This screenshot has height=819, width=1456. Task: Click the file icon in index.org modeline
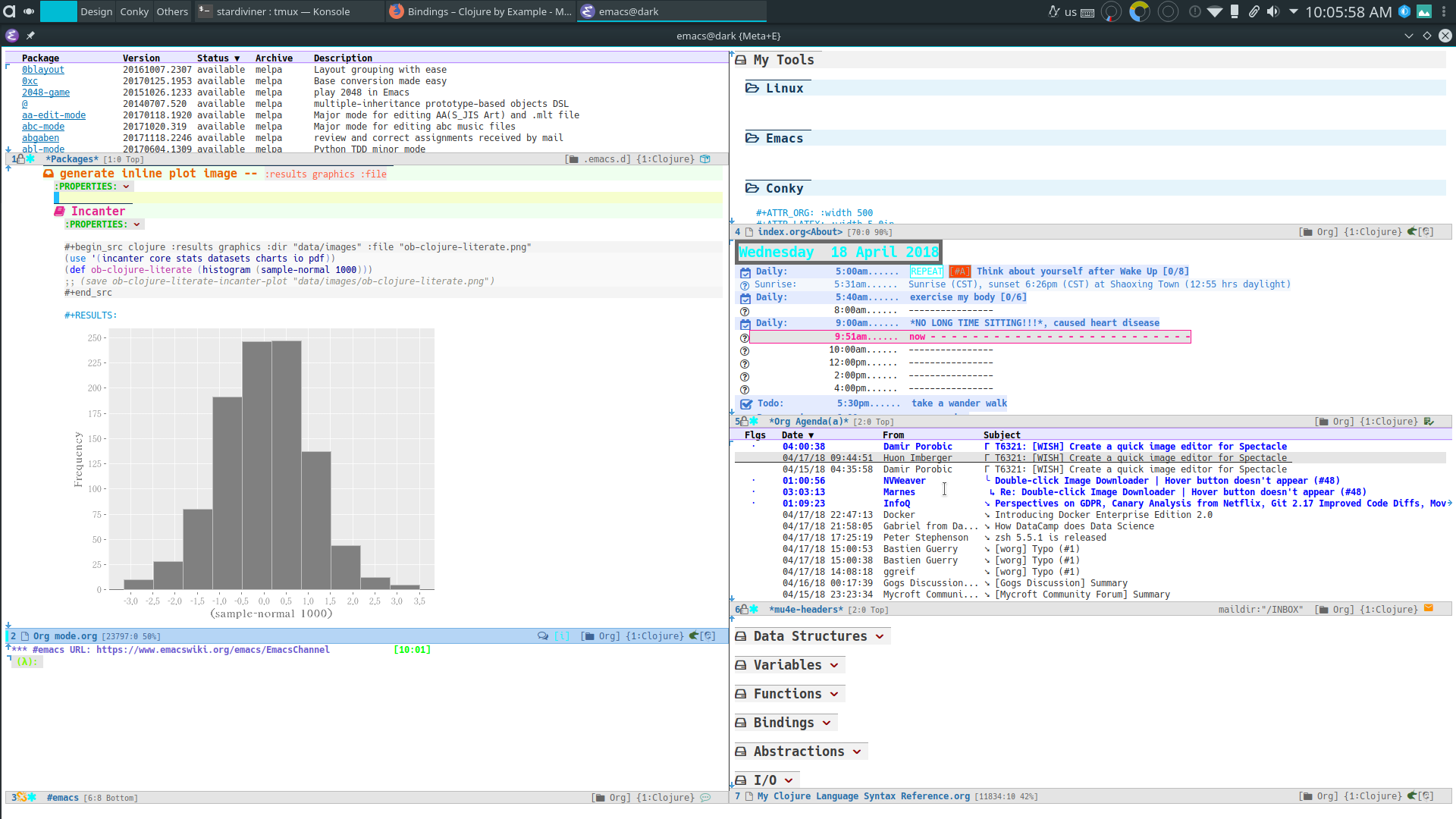[x=749, y=232]
